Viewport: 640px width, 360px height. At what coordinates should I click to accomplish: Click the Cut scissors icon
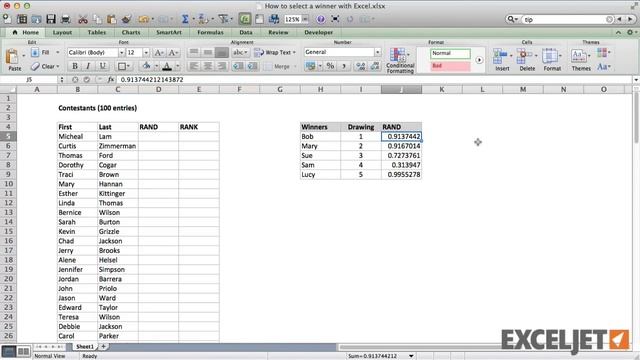coord(83,19)
